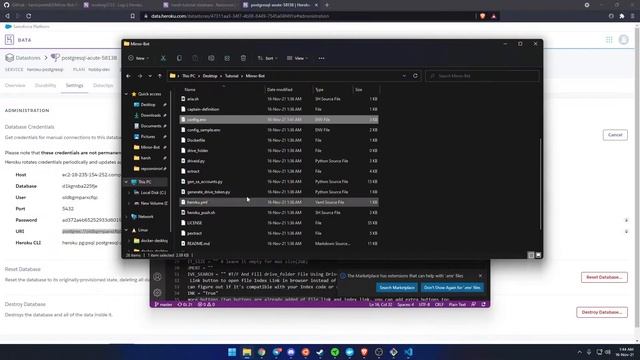
Task: Sort files by Date modified column
Action: tap(280, 89)
